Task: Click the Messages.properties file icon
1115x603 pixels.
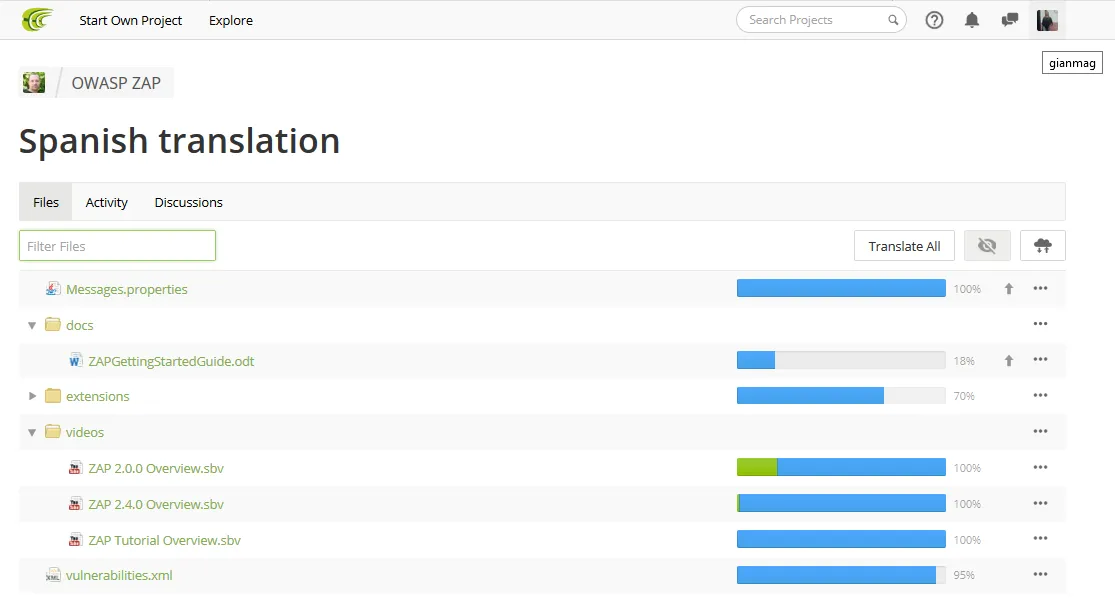Action: coord(53,289)
